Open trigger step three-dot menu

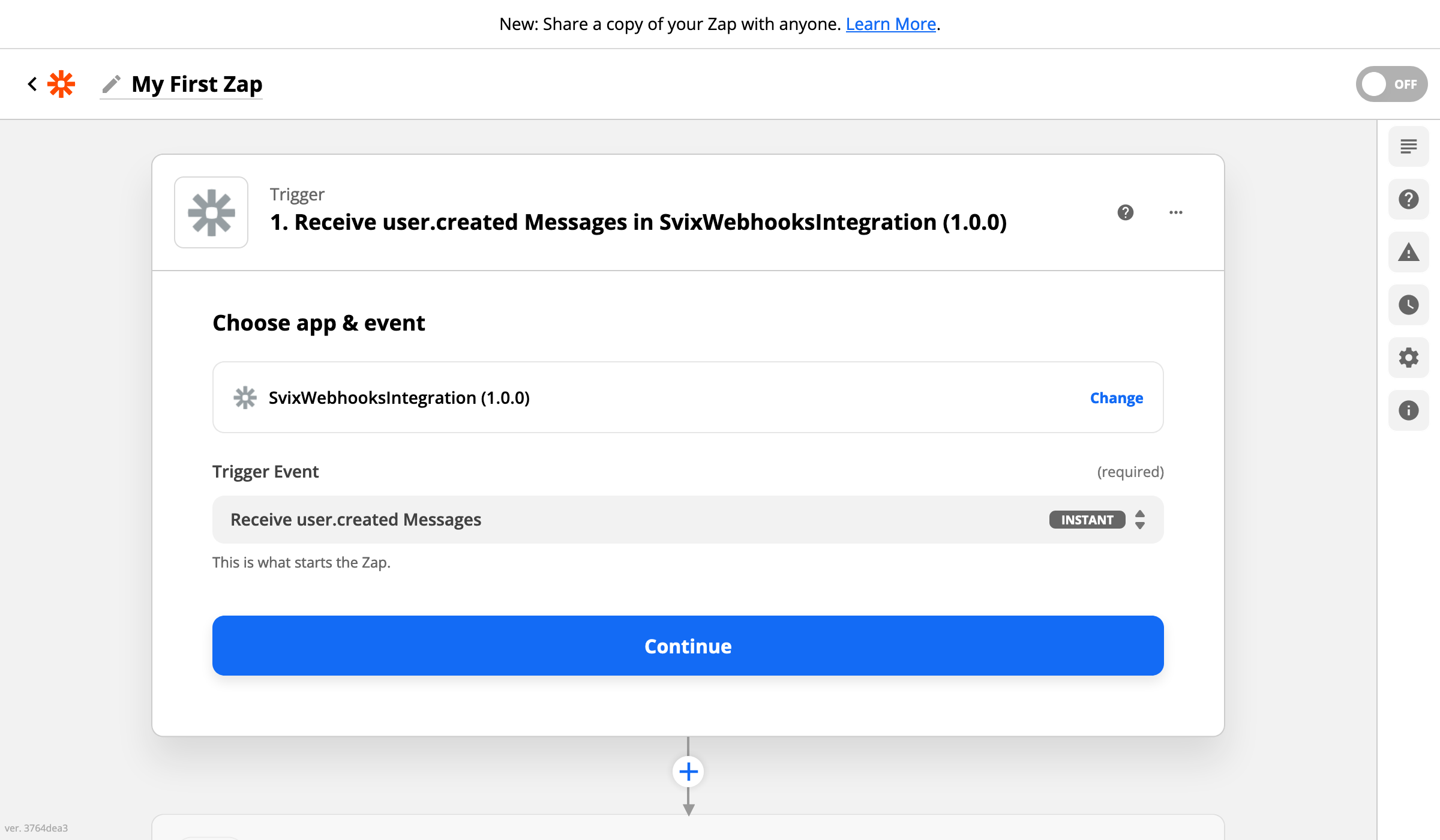click(x=1176, y=212)
